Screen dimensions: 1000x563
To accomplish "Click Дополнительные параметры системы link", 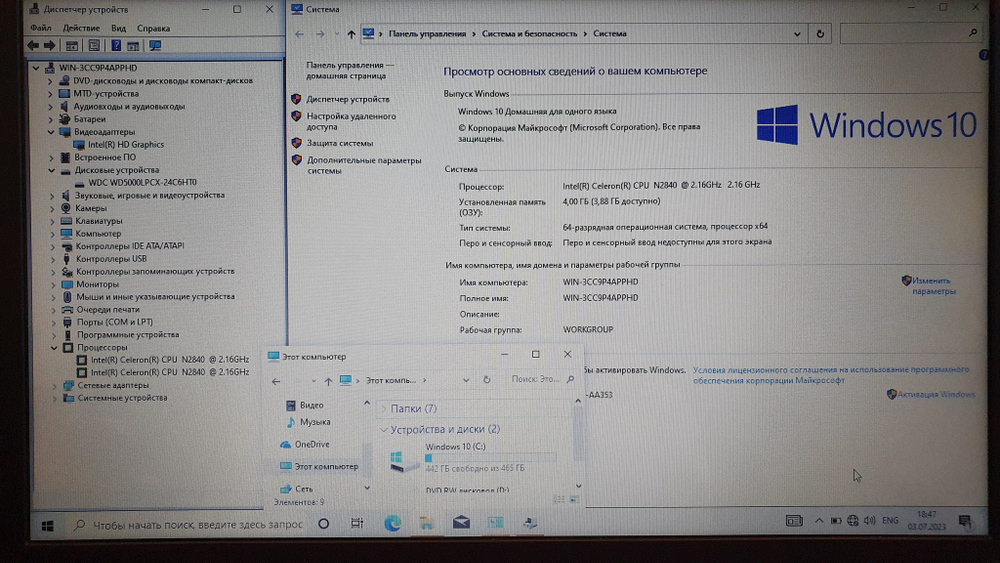I will click(x=364, y=165).
